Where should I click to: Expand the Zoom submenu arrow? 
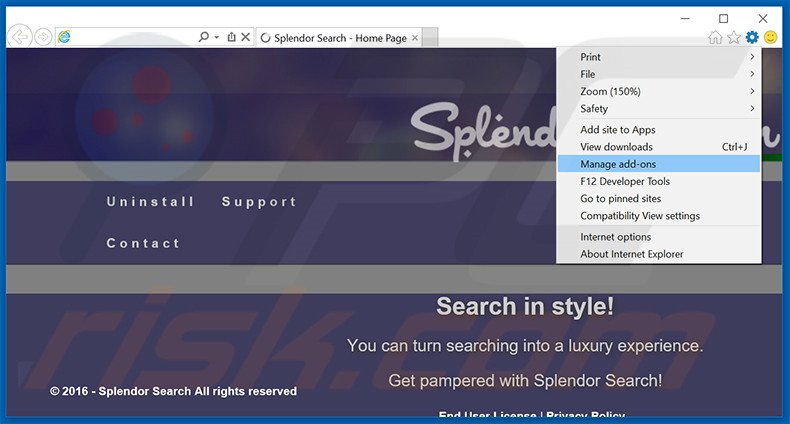click(752, 91)
